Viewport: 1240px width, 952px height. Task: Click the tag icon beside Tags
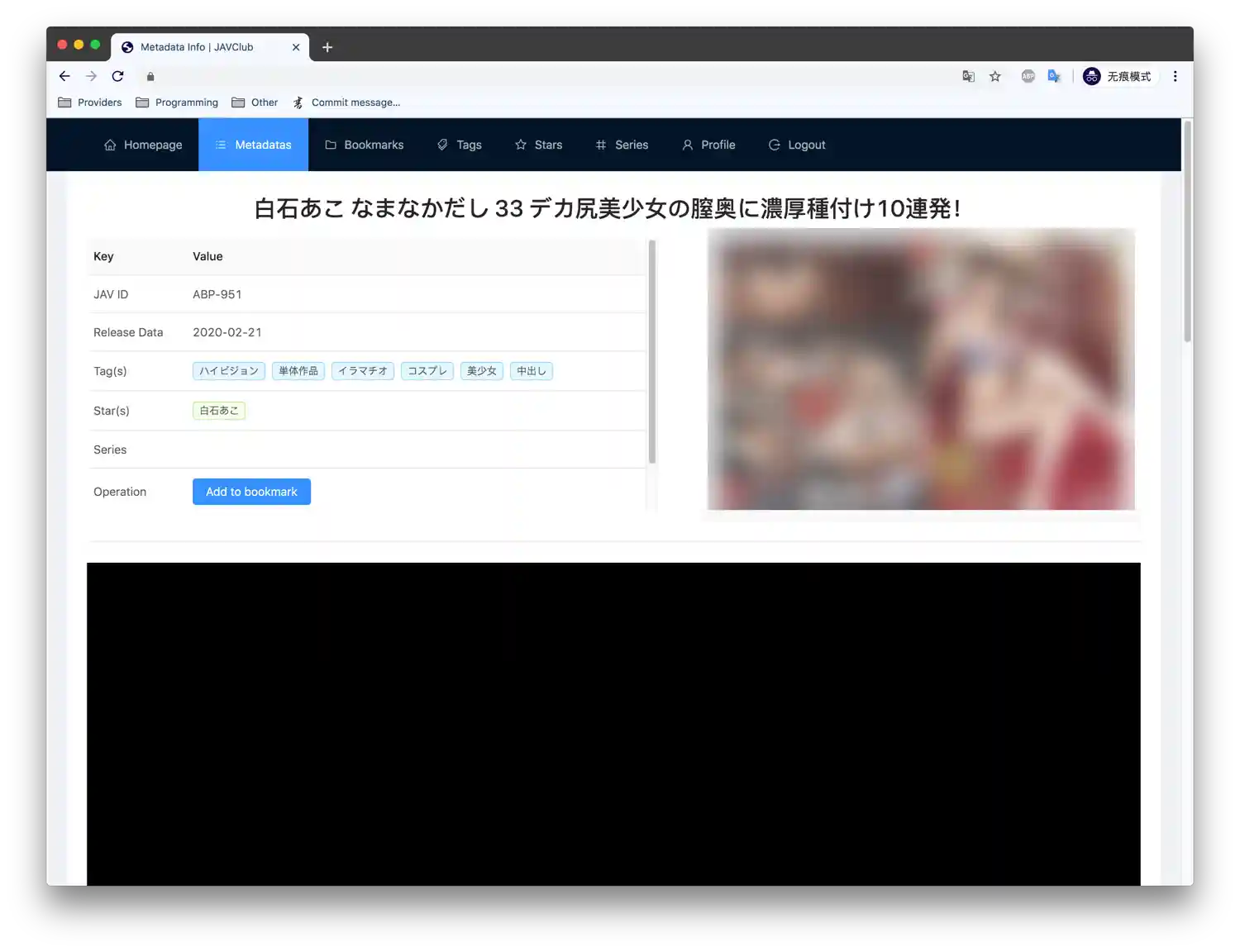pyautogui.click(x=443, y=145)
